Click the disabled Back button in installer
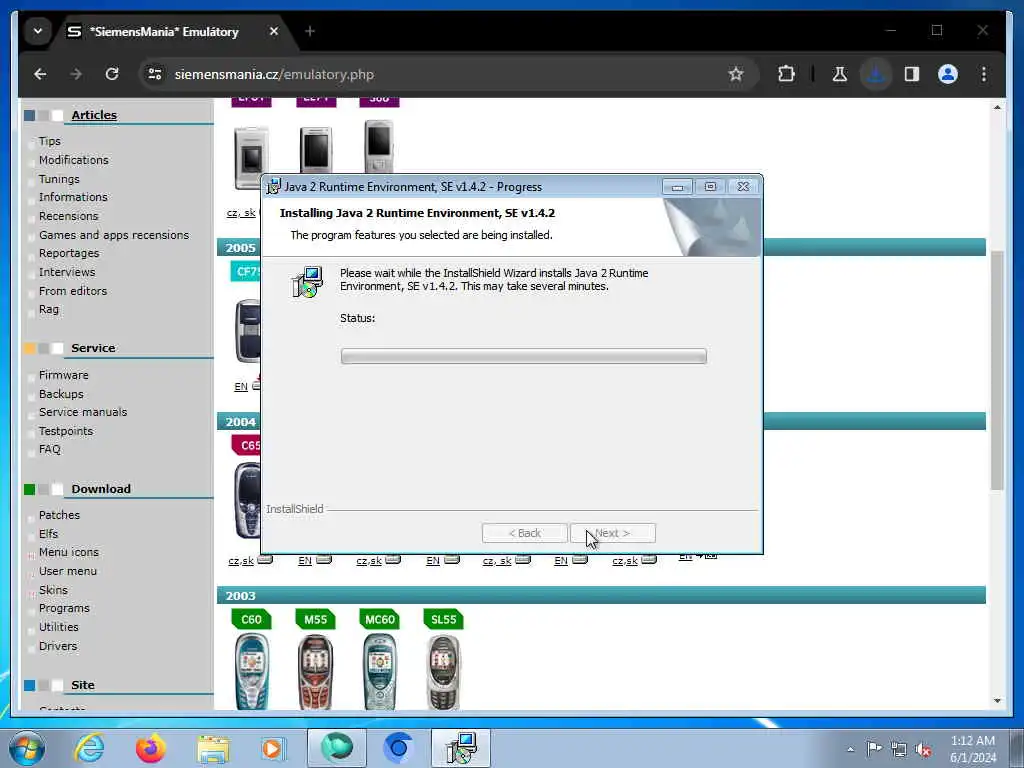Image resolution: width=1024 pixels, height=768 pixels. point(524,533)
